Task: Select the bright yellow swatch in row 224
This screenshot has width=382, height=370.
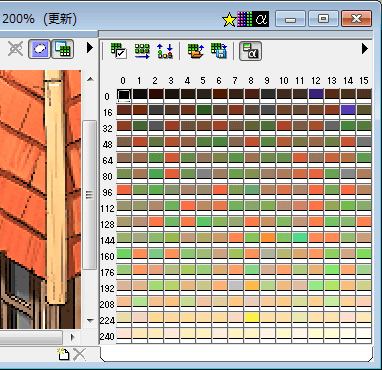Action: click(252, 317)
